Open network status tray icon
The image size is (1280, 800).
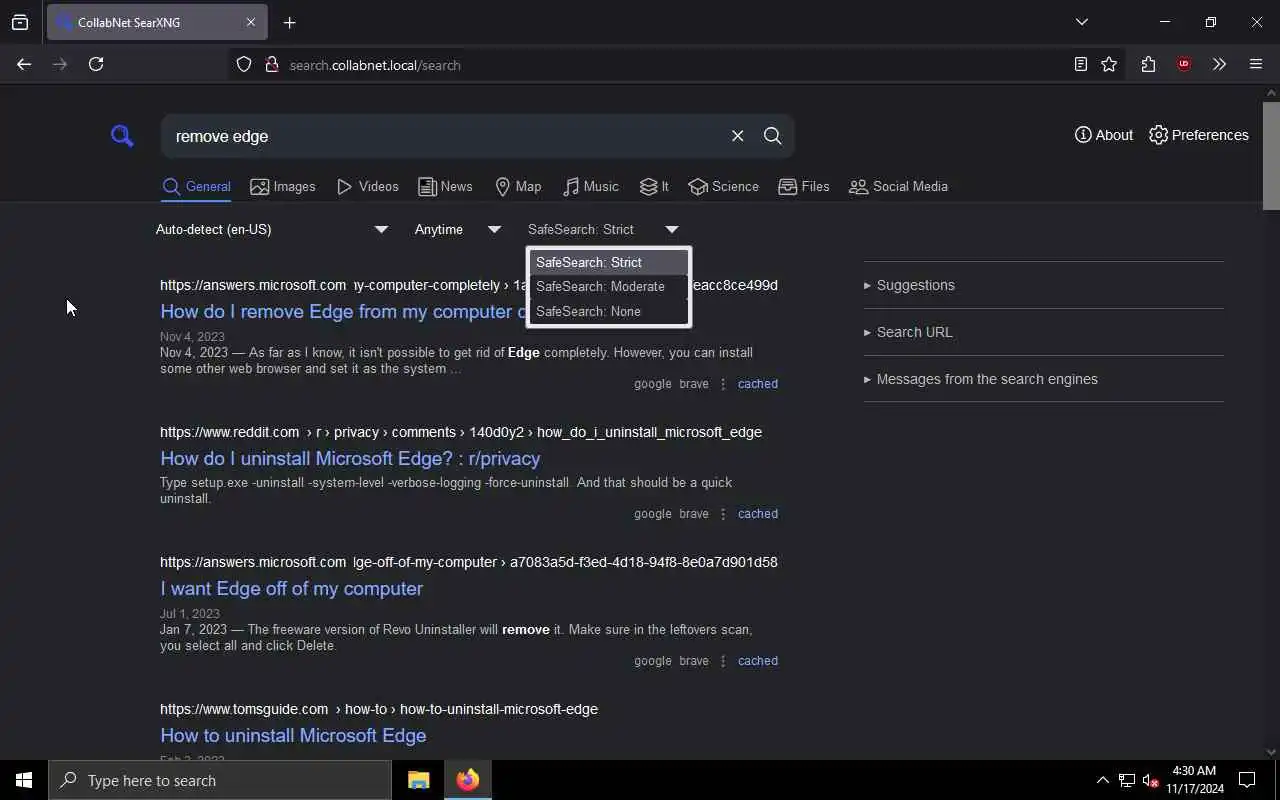pos(1127,780)
